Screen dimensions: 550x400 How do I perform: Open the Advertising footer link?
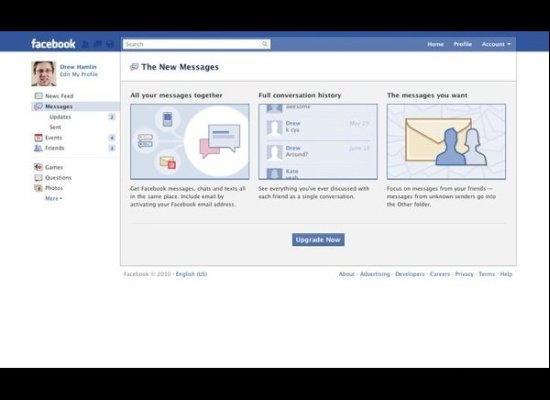[x=375, y=274]
